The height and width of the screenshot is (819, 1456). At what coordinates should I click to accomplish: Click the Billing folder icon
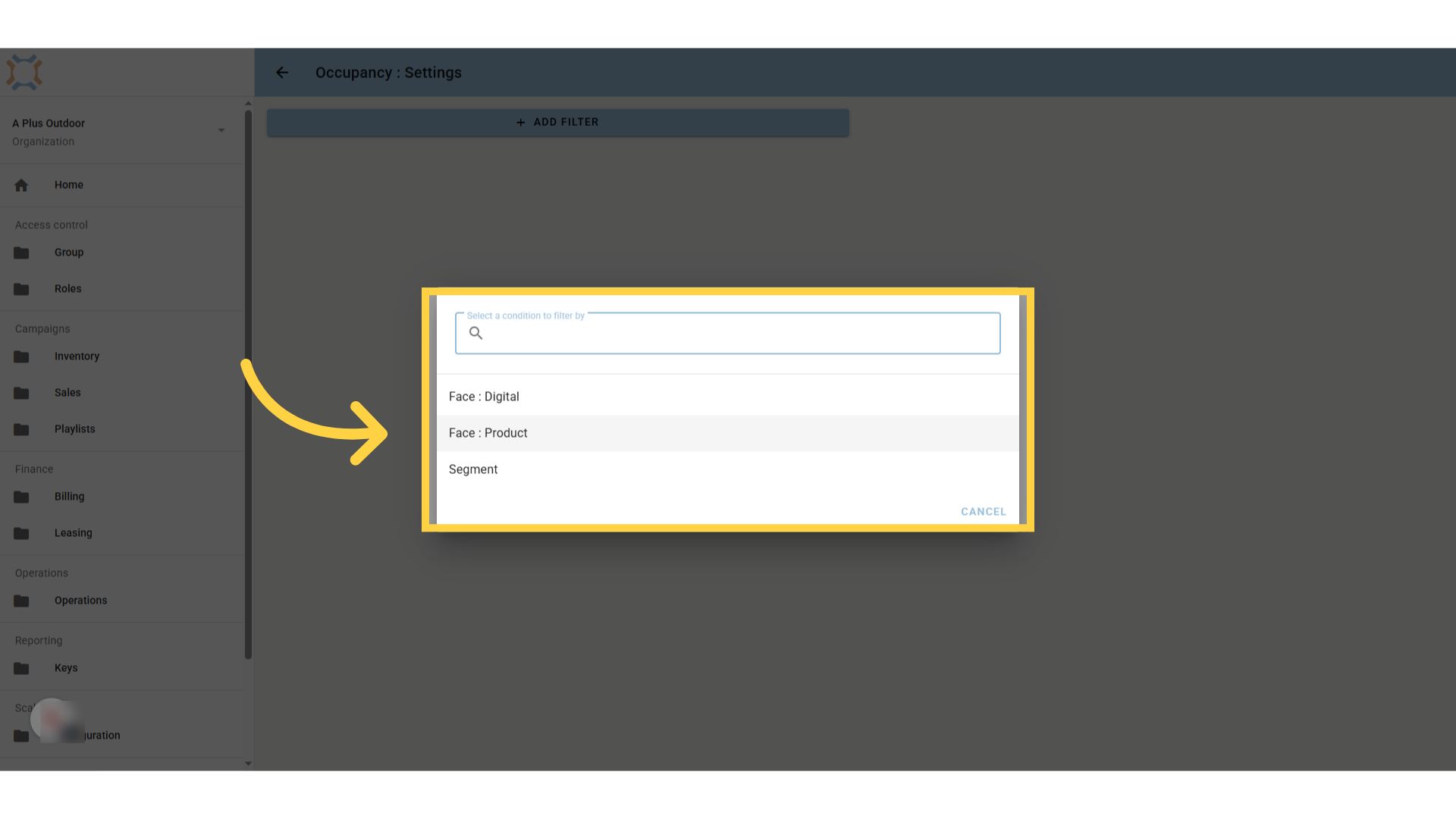[x=21, y=497]
